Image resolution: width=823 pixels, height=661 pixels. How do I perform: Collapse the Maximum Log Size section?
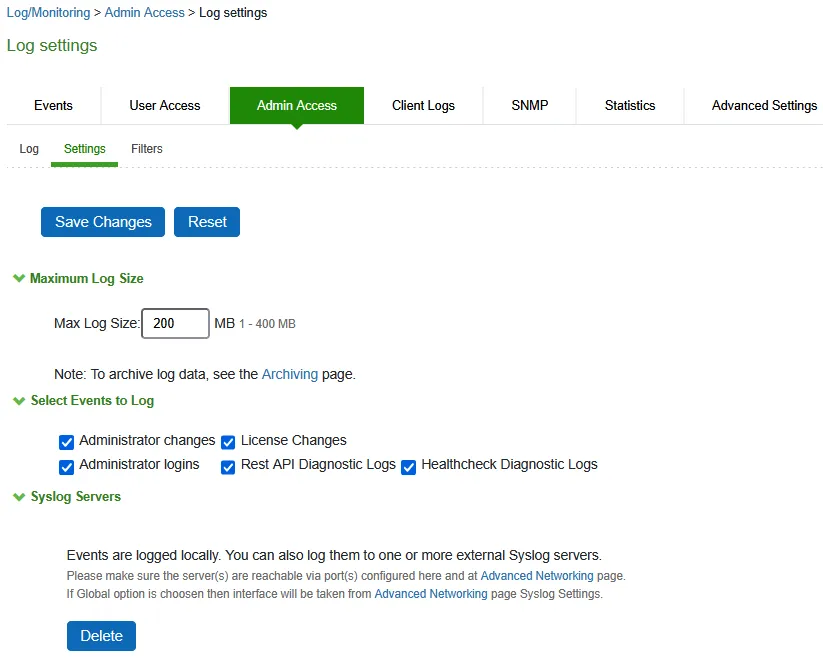click(19, 278)
